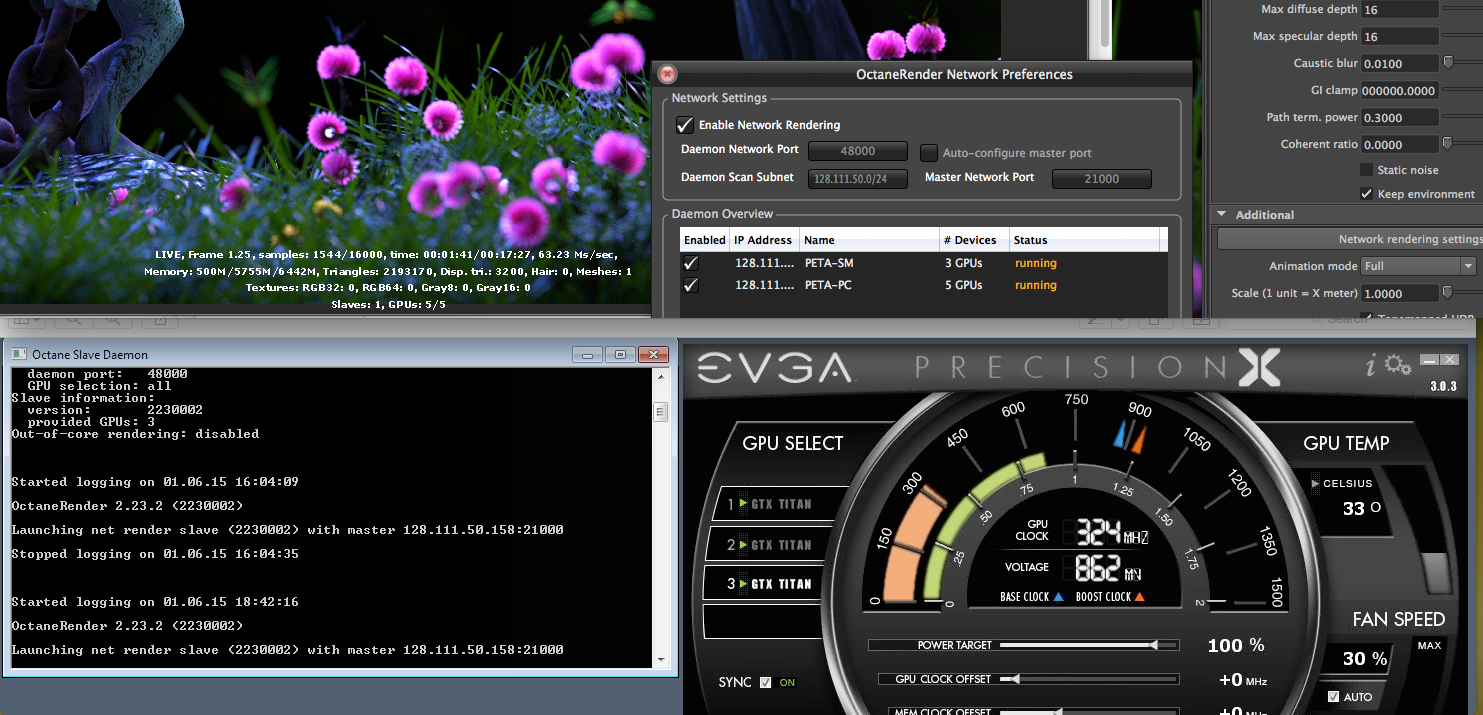Minimize the EVGA Precision X window
The height and width of the screenshot is (715, 1483).
[1430, 361]
